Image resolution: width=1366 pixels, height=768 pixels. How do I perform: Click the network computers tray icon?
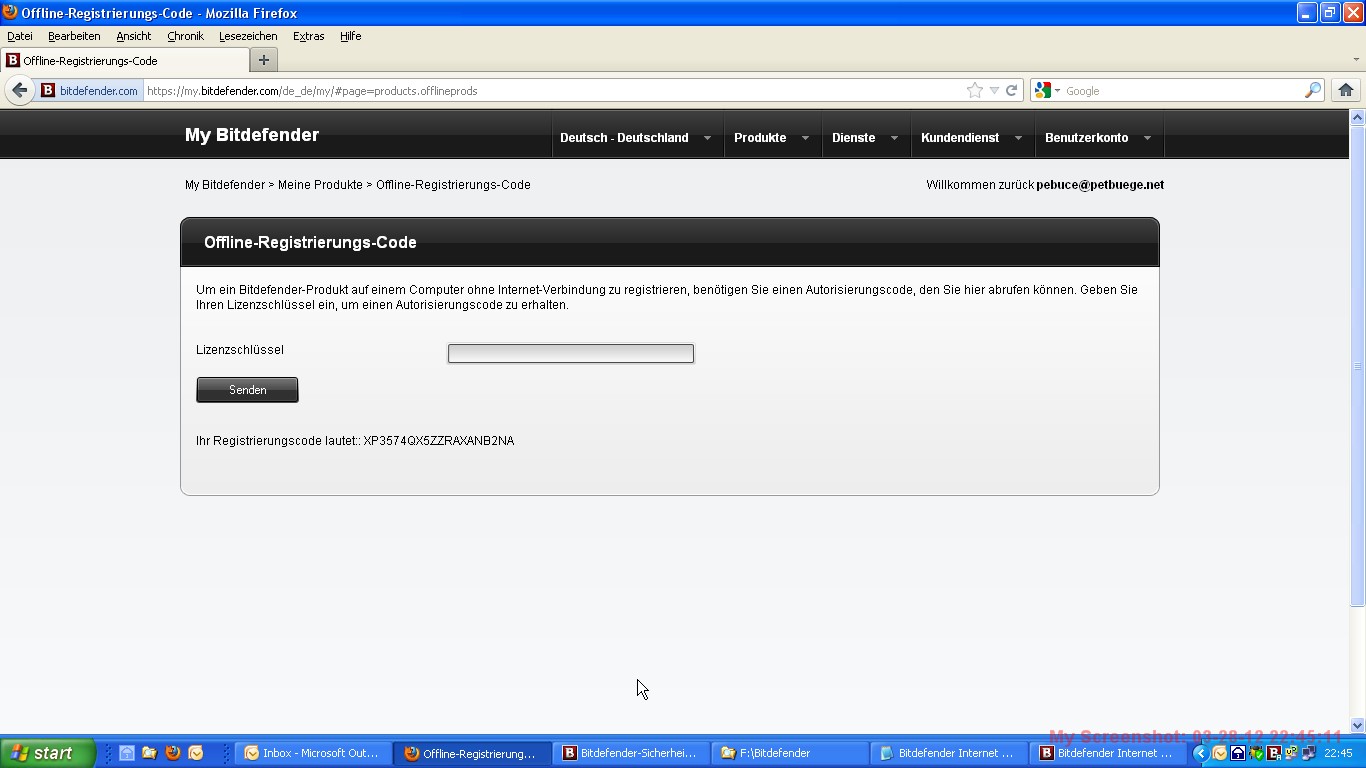coord(1308,753)
